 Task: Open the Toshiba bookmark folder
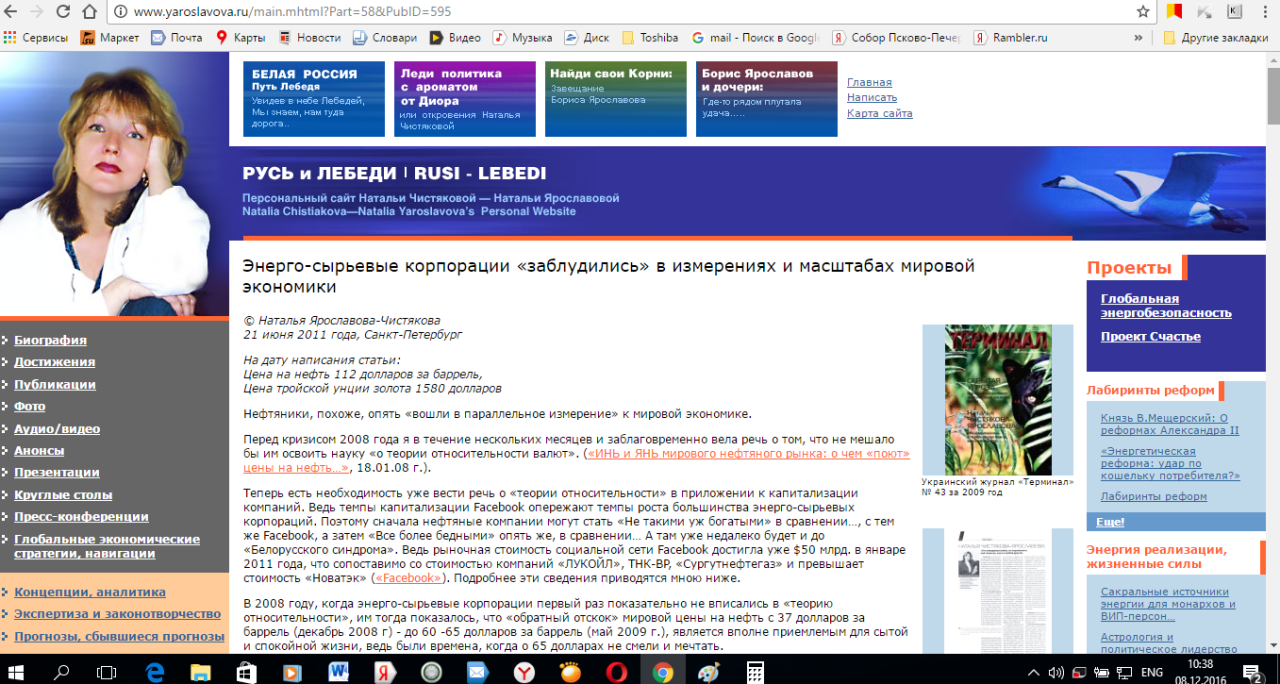point(650,38)
